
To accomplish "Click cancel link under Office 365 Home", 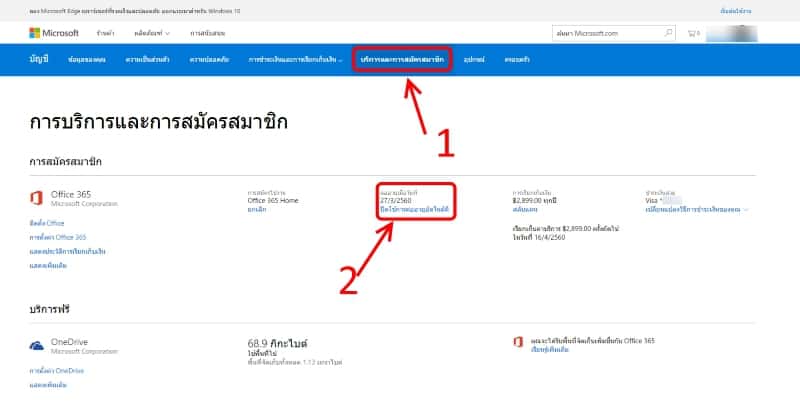I will pyautogui.click(x=257, y=210).
